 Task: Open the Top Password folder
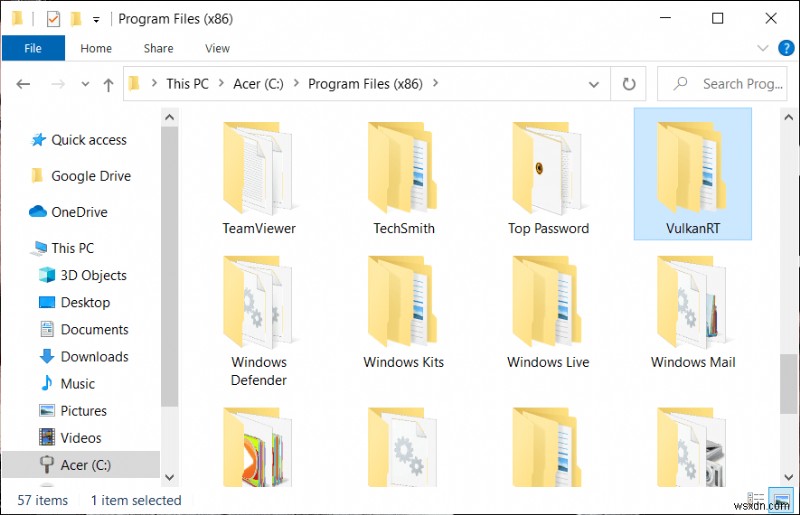click(x=548, y=178)
